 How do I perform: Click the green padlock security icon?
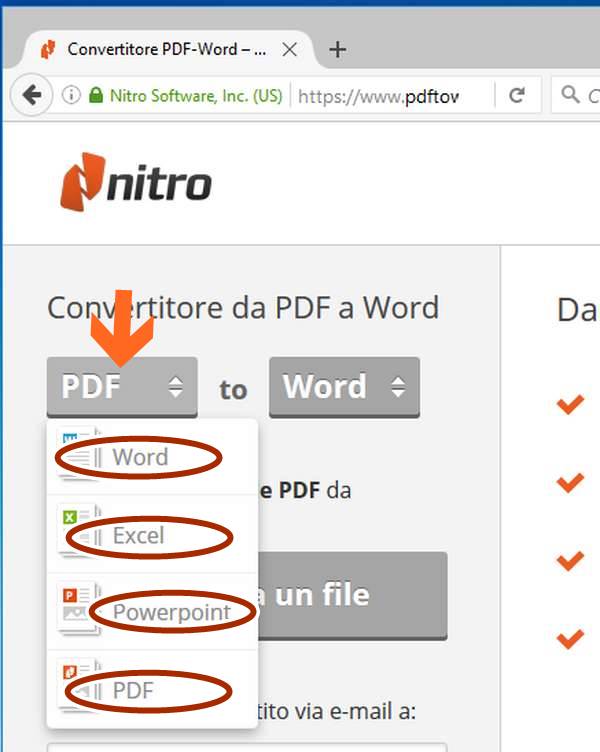click(96, 95)
